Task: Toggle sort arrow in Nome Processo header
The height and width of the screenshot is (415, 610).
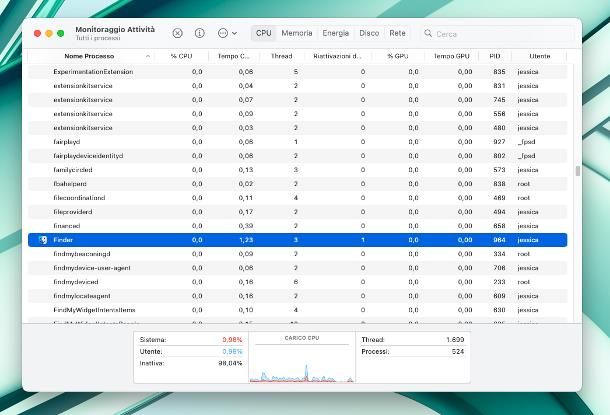Action: coord(148,56)
